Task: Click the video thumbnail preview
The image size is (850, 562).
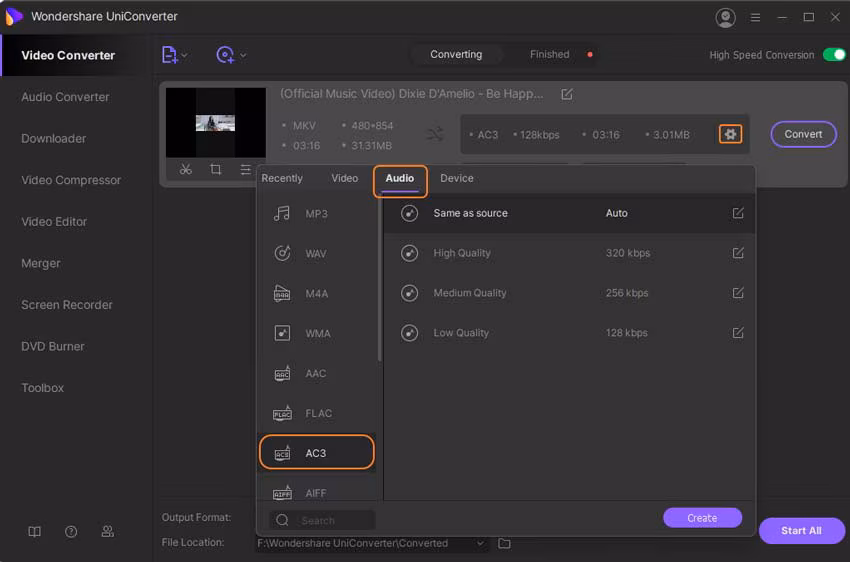Action: 216,122
